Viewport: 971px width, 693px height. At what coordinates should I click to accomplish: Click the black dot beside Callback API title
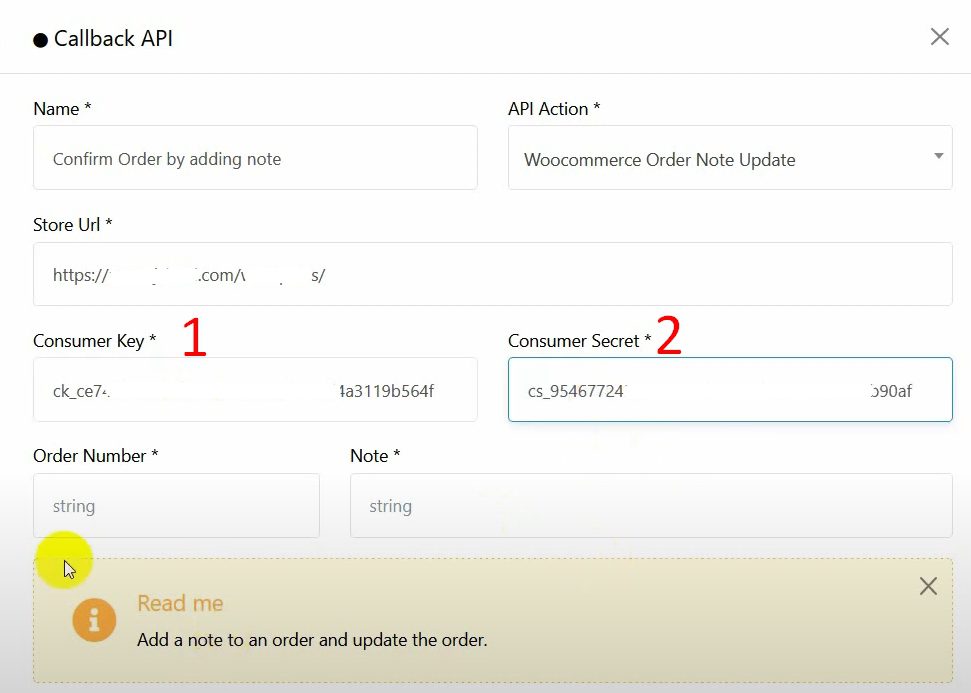point(40,41)
